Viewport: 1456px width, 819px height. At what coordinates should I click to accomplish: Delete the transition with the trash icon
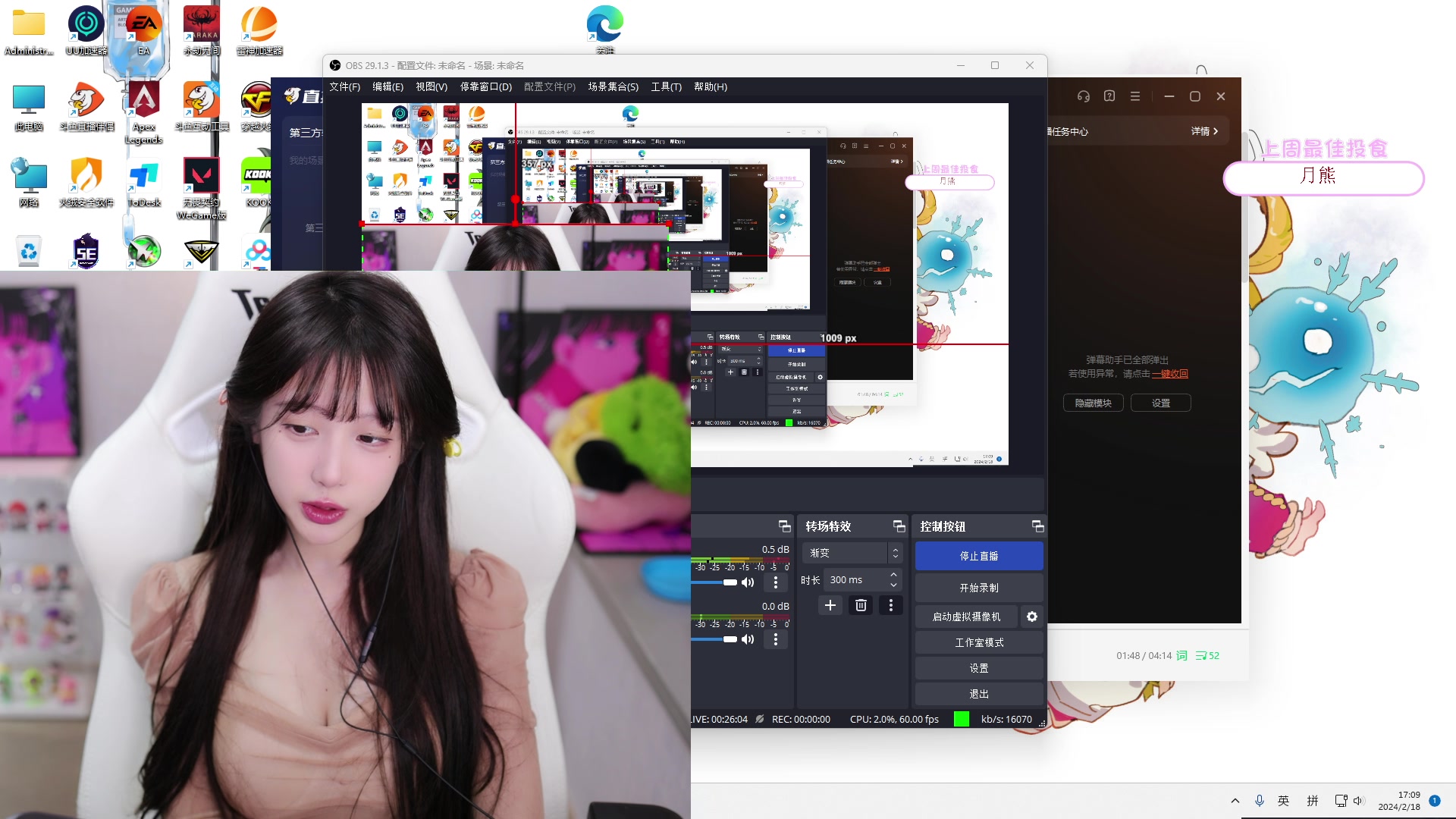(861, 605)
